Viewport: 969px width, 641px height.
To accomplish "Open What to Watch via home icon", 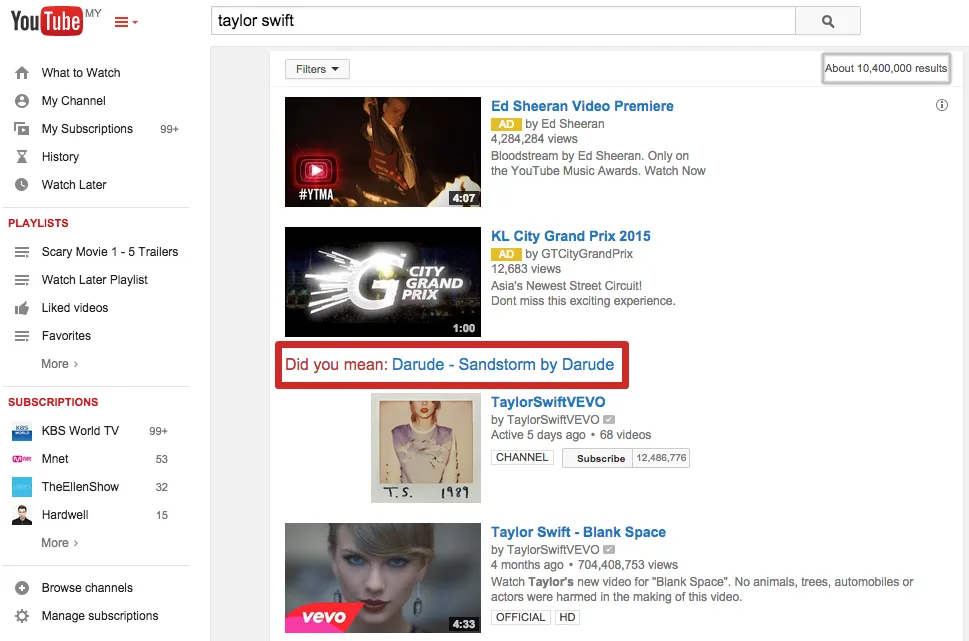I will pos(20,72).
